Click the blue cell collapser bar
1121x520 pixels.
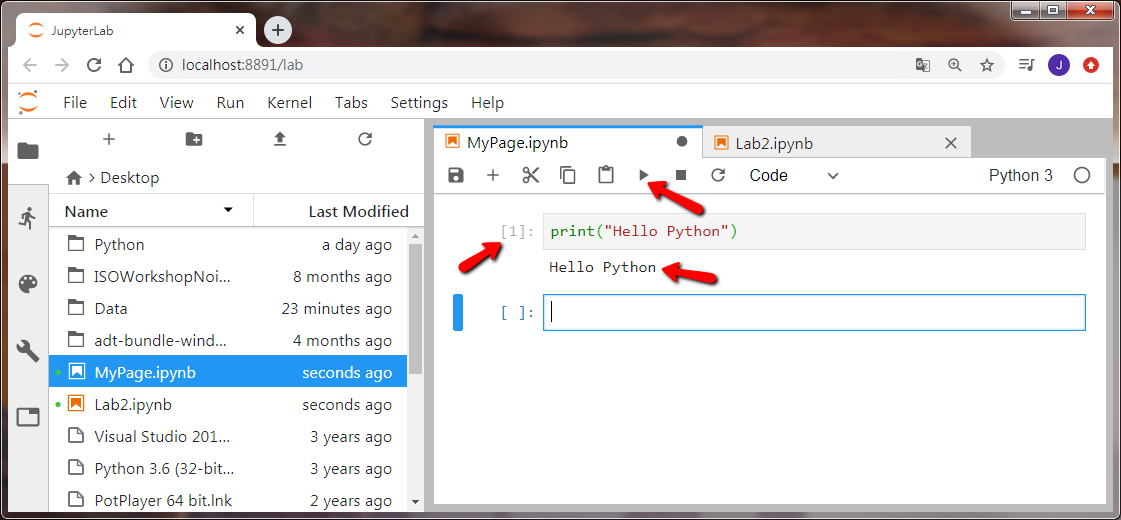[x=458, y=313]
